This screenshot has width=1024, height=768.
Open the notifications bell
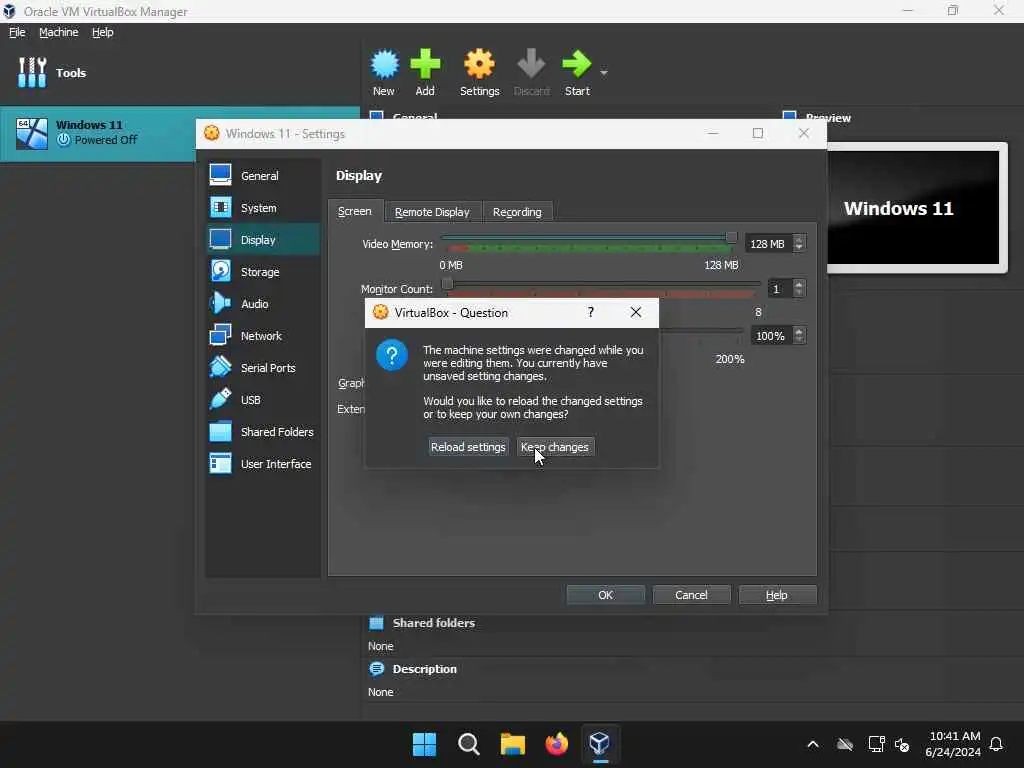tap(997, 744)
